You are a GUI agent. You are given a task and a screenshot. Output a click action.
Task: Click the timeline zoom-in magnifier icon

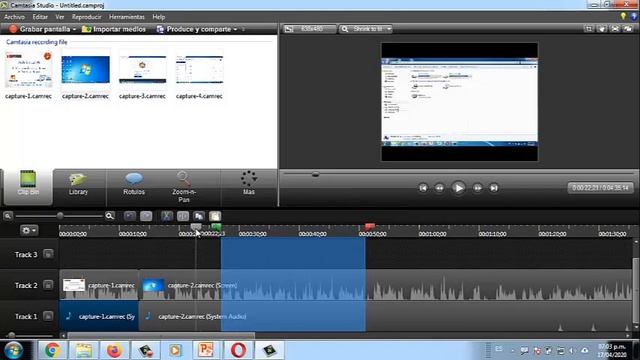tap(109, 216)
